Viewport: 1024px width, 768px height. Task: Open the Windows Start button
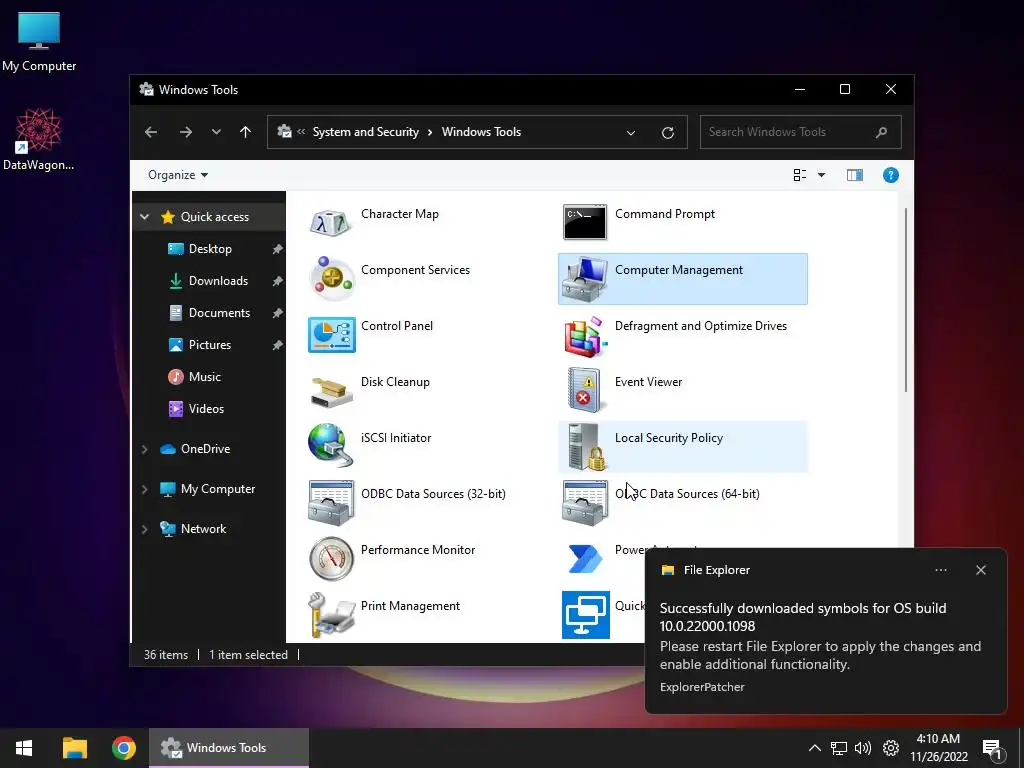24,748
